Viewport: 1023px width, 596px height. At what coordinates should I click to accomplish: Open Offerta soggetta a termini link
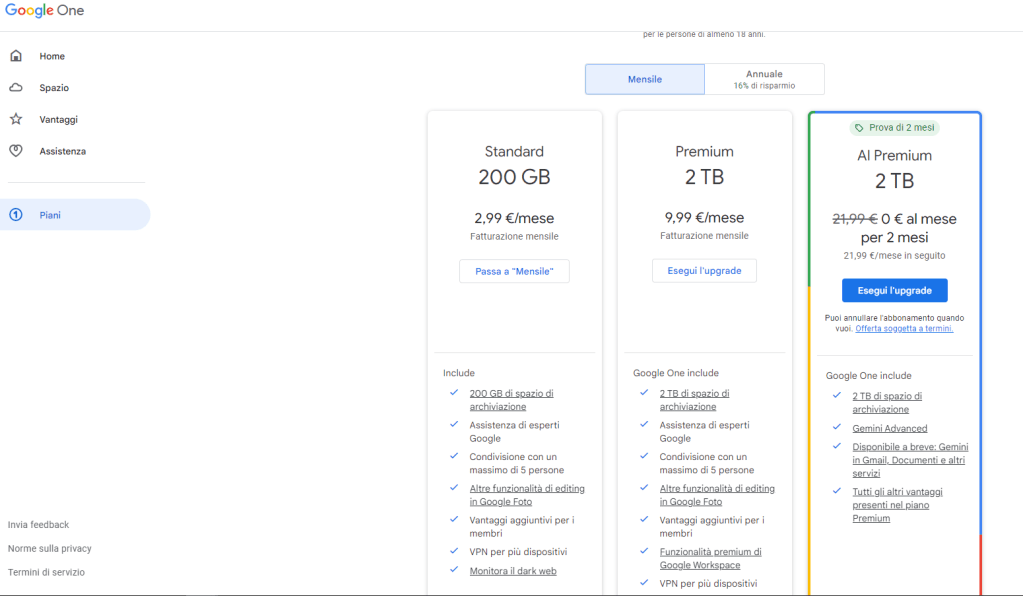[904, 328]
